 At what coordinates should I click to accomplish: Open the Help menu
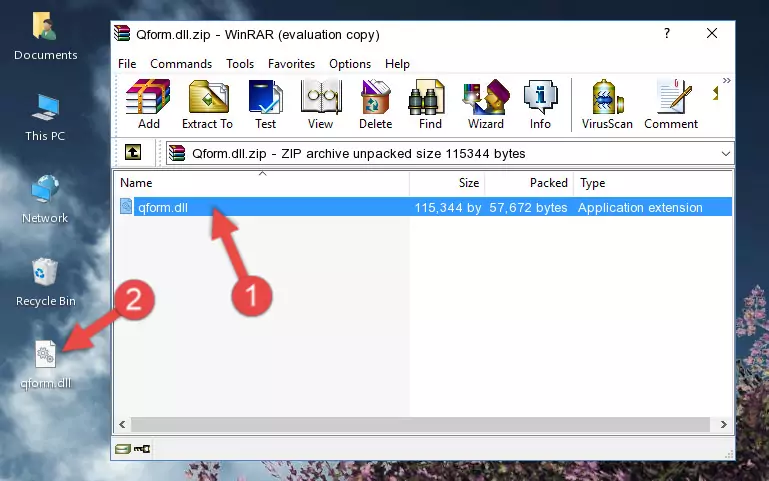tap(397, 64)
